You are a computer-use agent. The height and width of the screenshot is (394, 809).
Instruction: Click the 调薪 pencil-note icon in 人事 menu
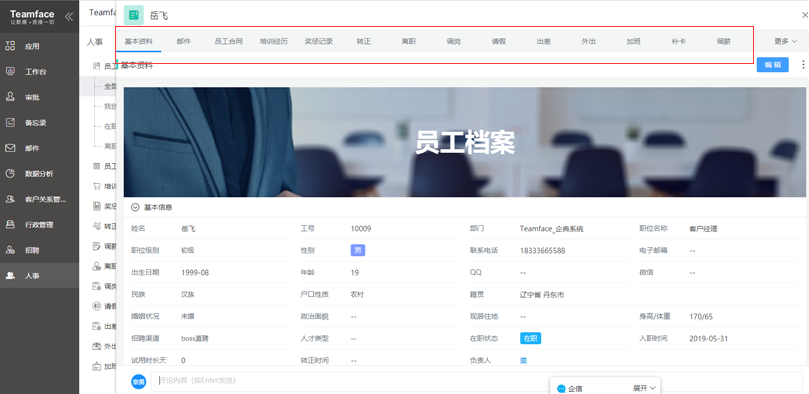[96, 246]
